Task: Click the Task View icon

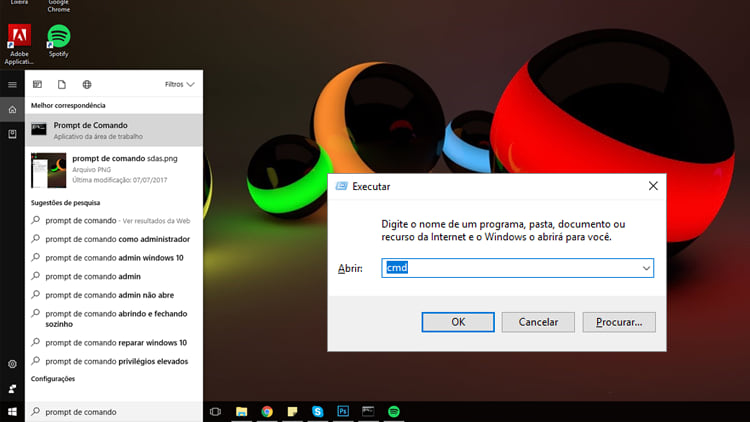Action: point(215,411)
